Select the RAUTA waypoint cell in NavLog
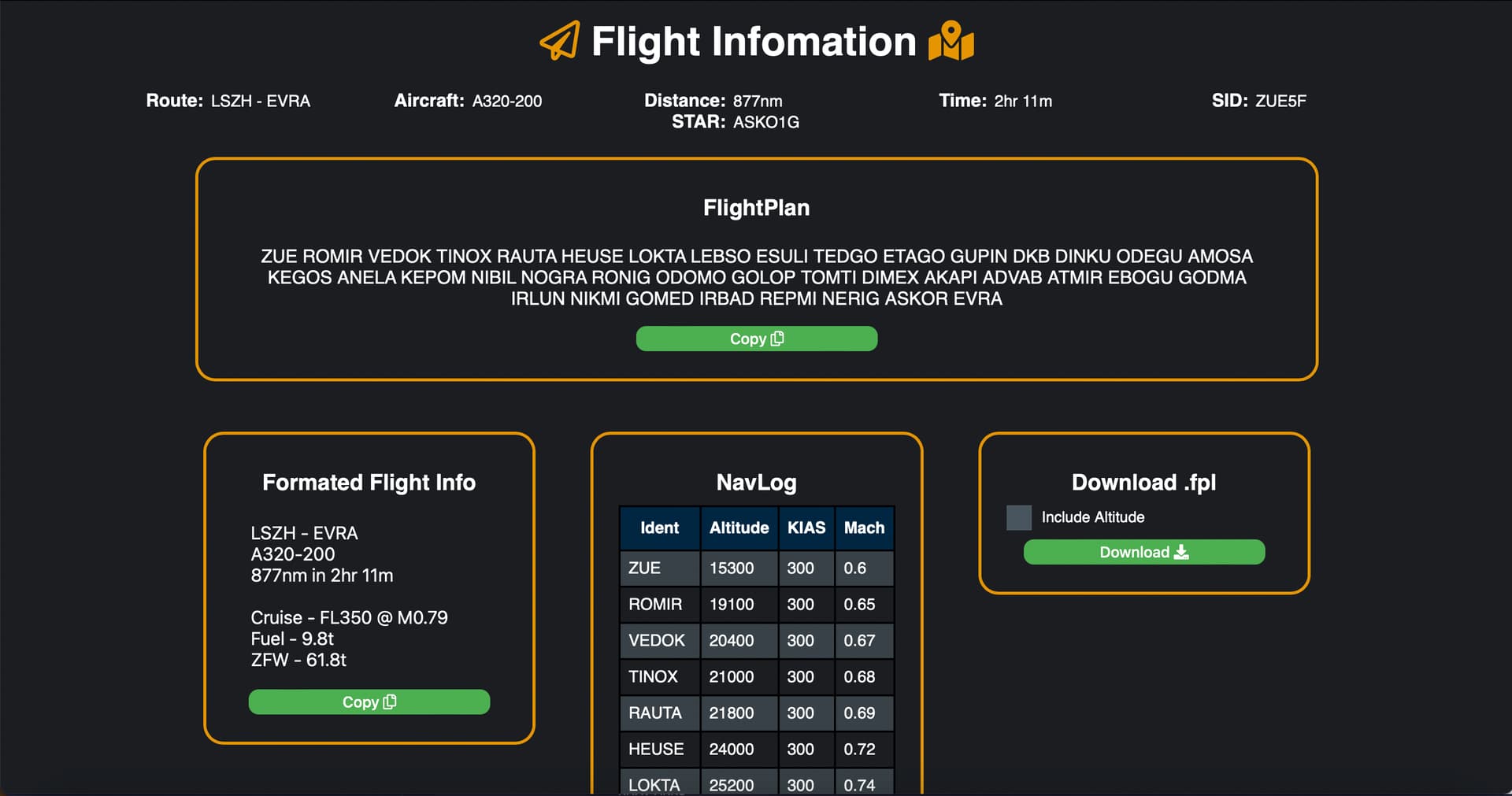 [660, 713]
